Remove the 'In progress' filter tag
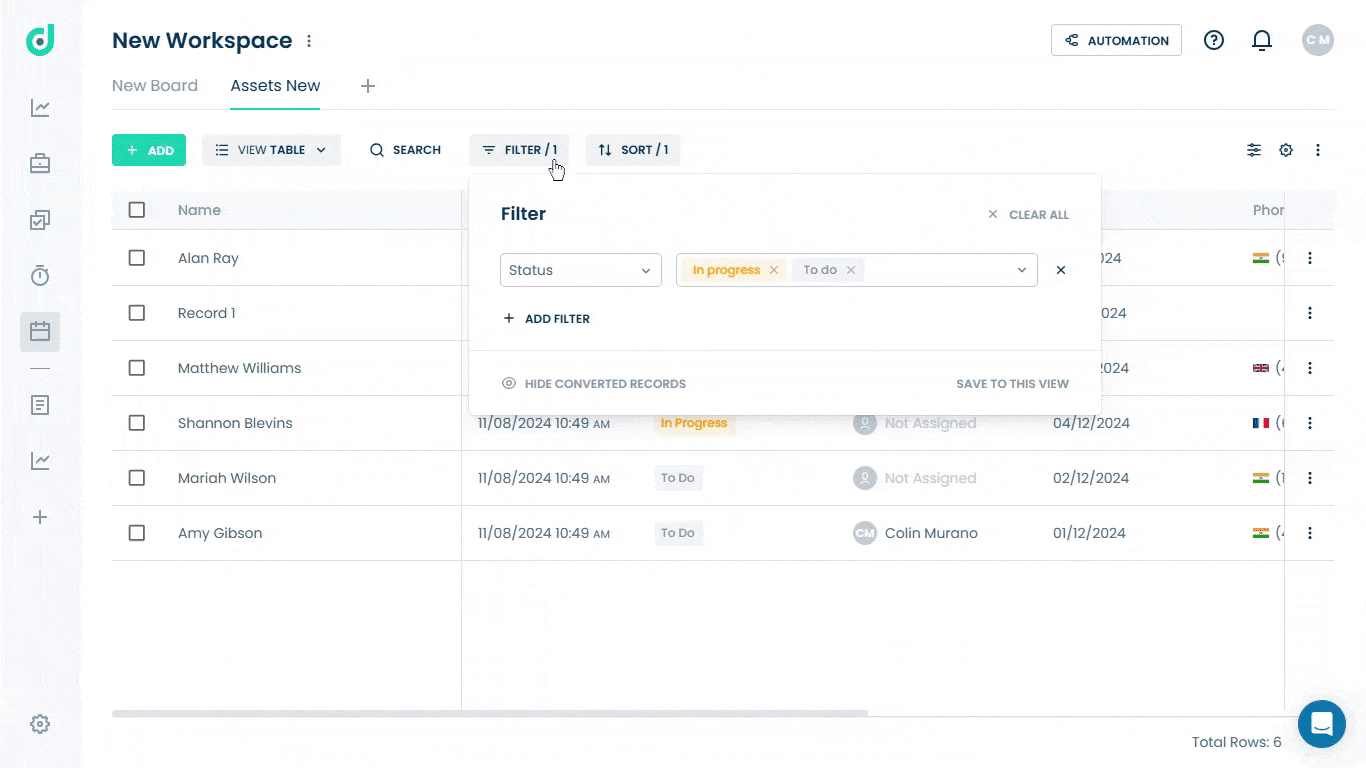This screenshot has width=1366, height=768. (x=774, y=270)
